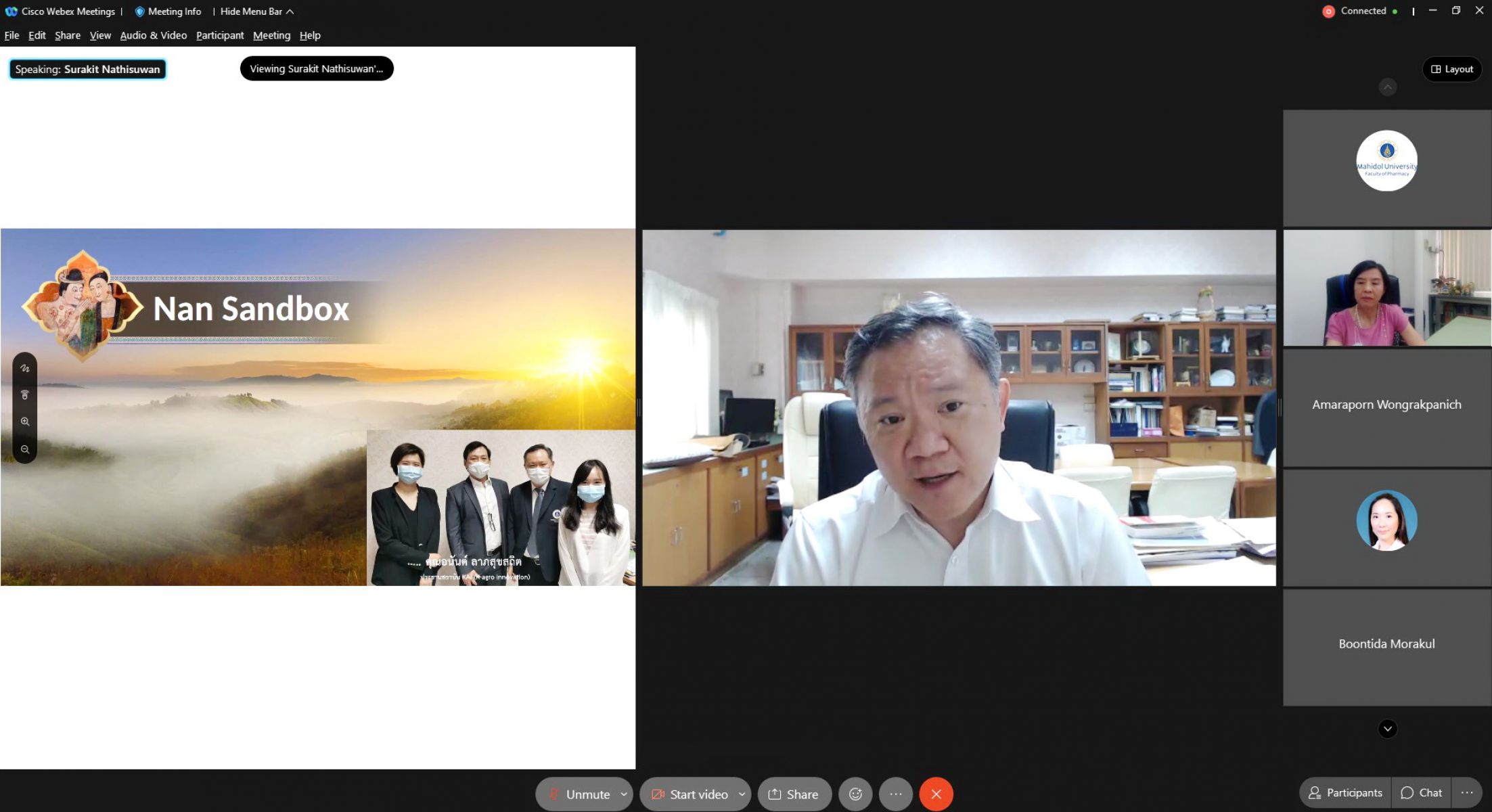Viewport: 1492px width, 812px height.
Task: Start the camera video
Action: (689, 794)
